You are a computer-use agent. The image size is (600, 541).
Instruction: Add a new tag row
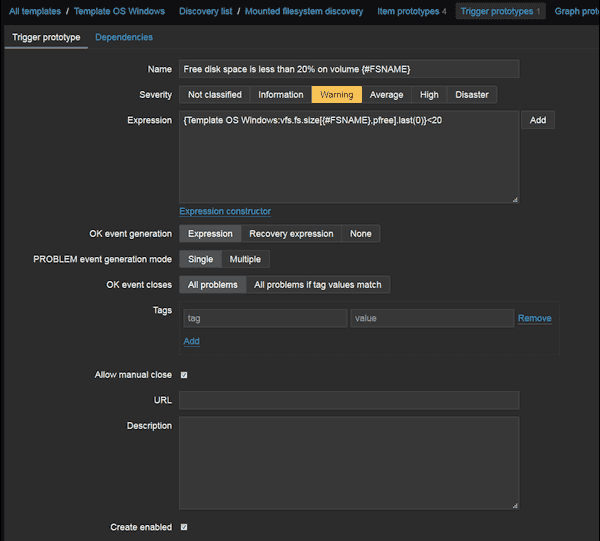click(x=191, y=341)
